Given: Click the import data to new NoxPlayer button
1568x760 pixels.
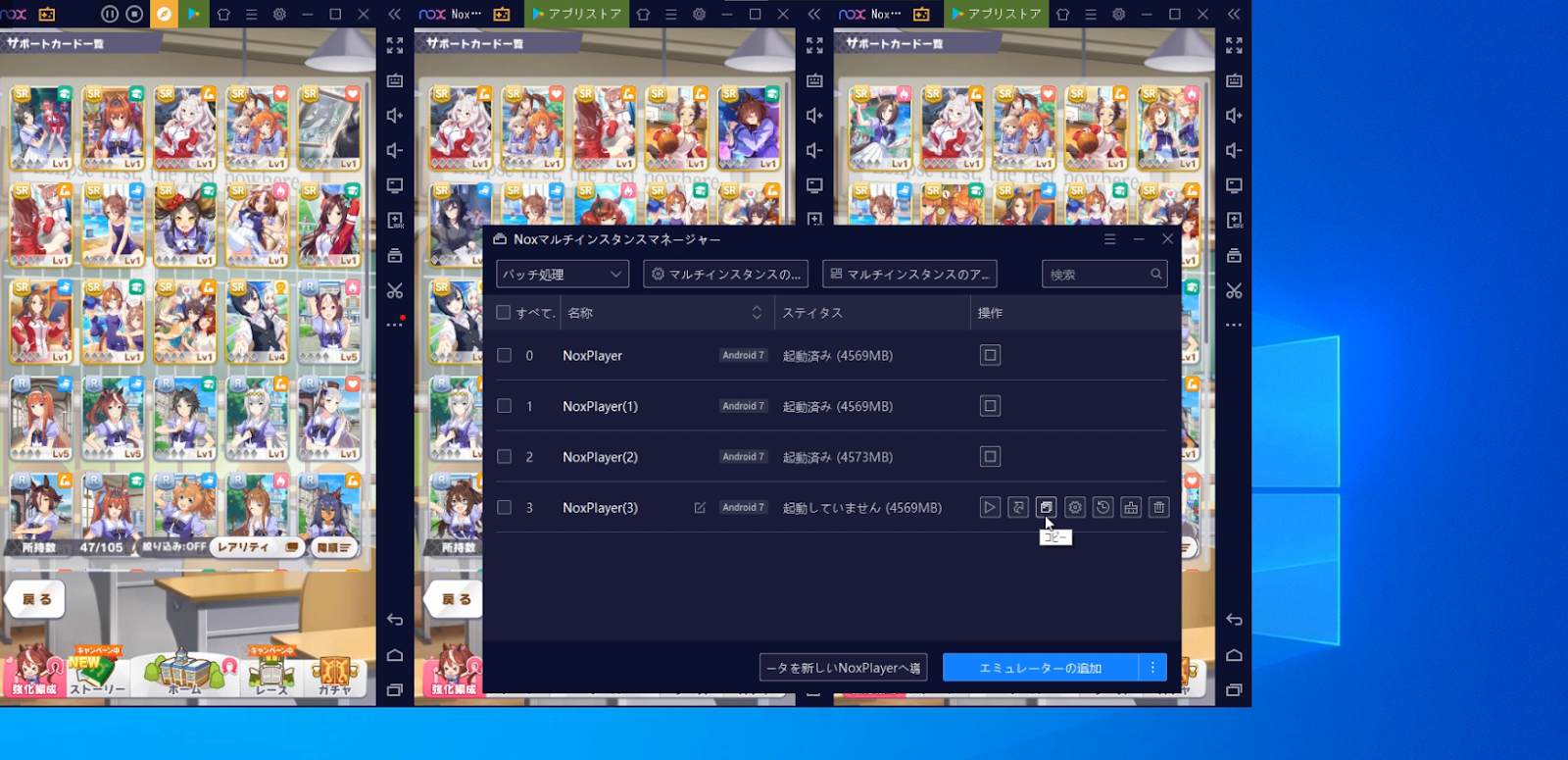Looking at the screenshot, I should pos(843,668).
